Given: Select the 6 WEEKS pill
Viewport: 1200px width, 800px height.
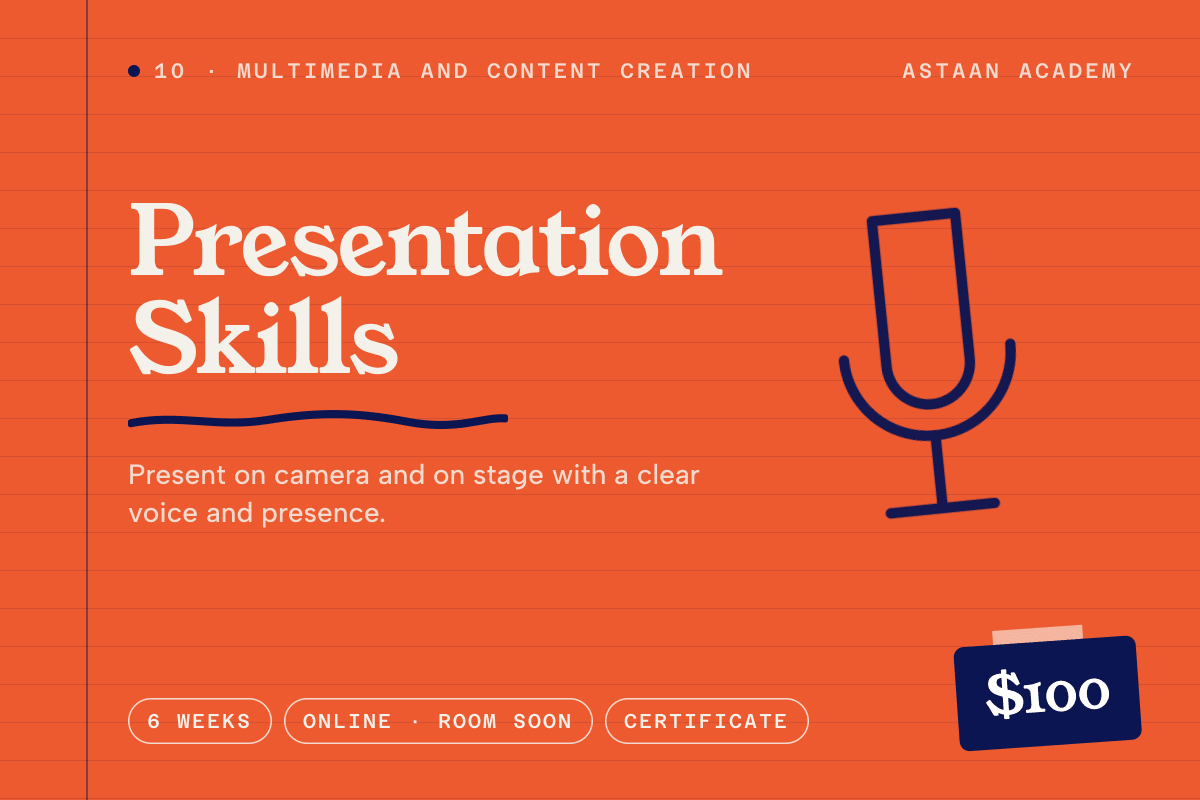Looking at the screenshot, I should point(200,721).
